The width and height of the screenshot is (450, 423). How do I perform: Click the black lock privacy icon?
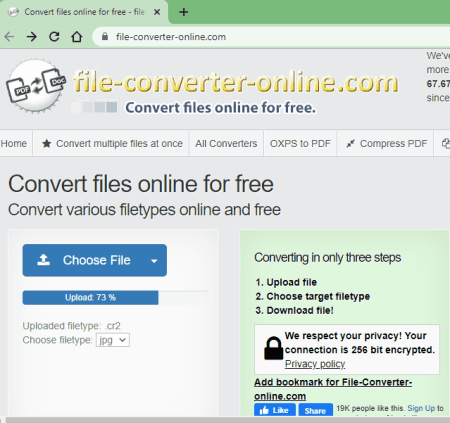coord(273,348)
